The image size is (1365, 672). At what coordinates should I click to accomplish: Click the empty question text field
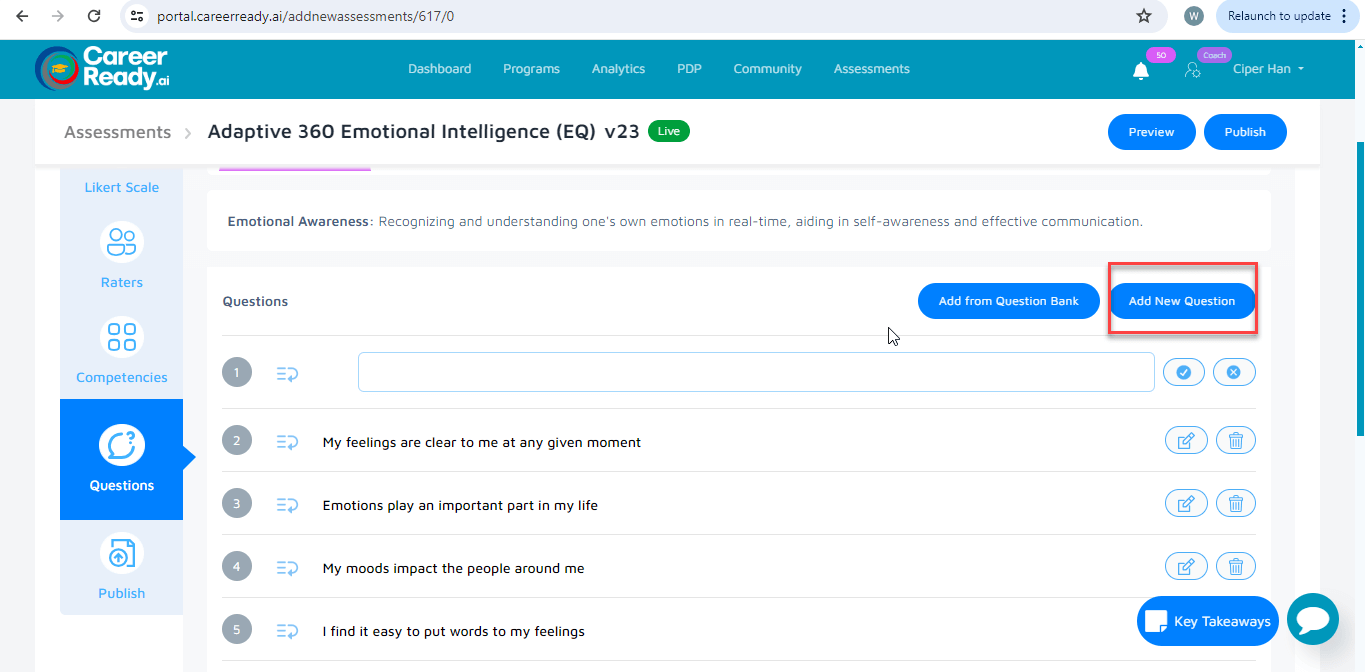pyautogui.click(x=756, y=371)
